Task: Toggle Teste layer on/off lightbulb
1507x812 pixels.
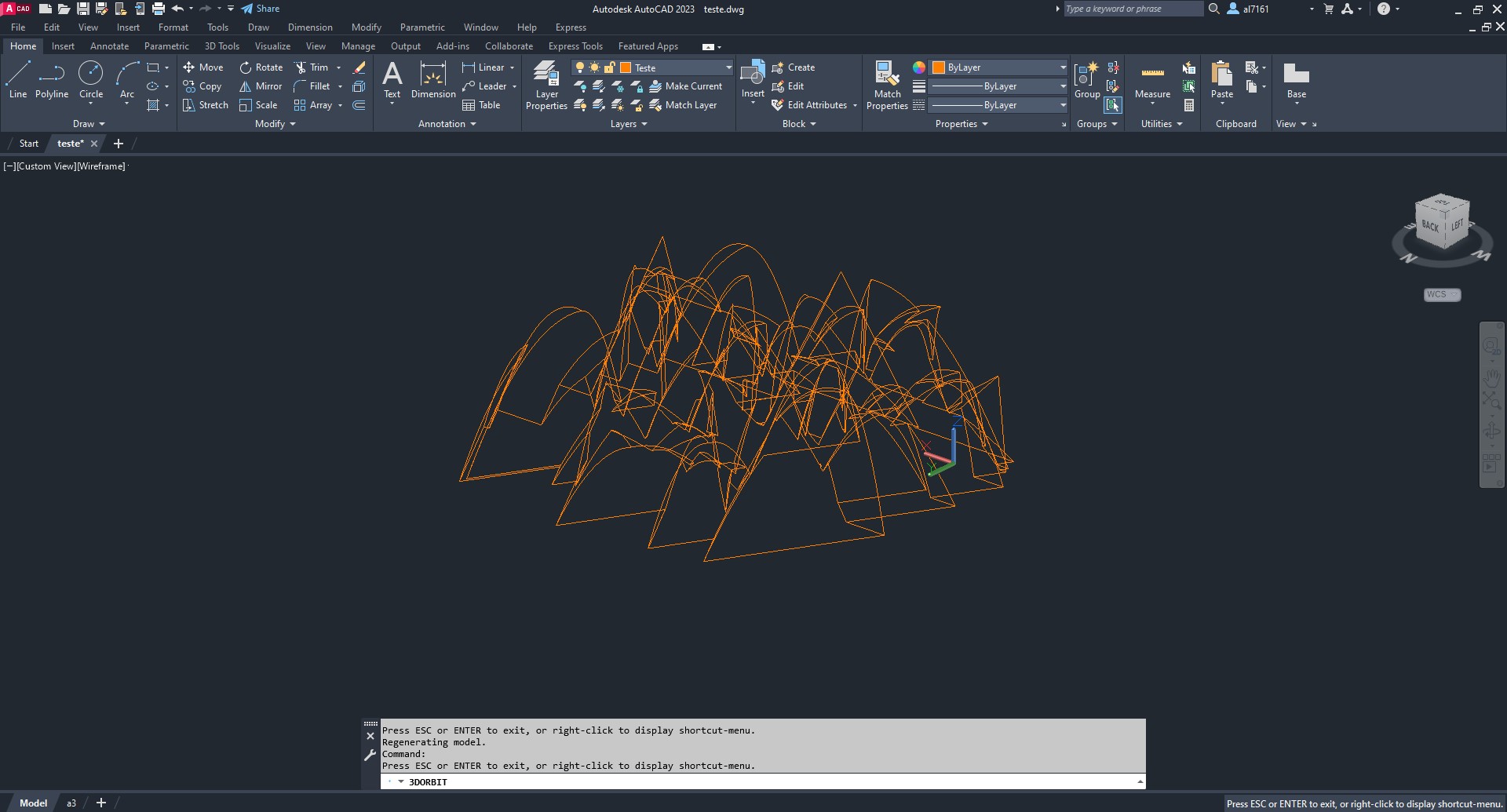Action: pos(580,67)
